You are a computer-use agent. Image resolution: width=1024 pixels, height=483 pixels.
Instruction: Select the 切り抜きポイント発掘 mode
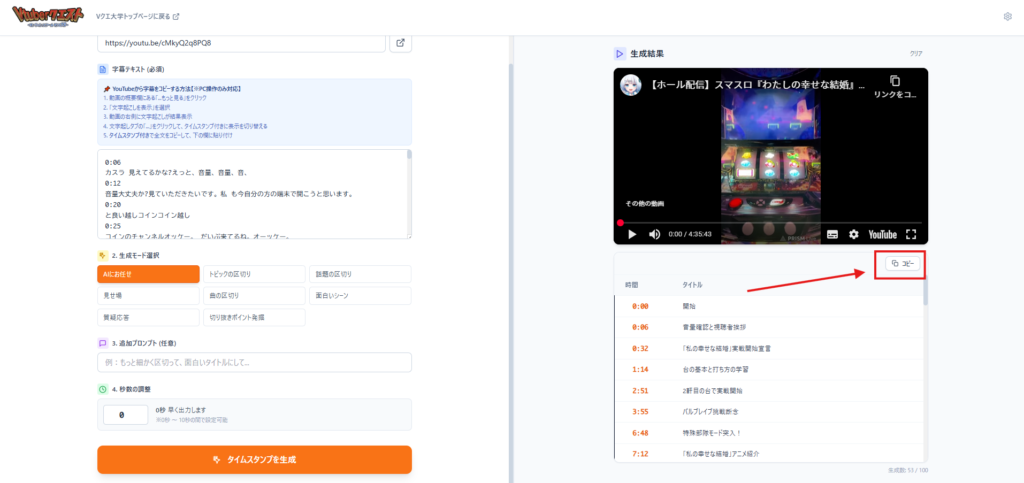pyautogui.click(x=254, y=317)
